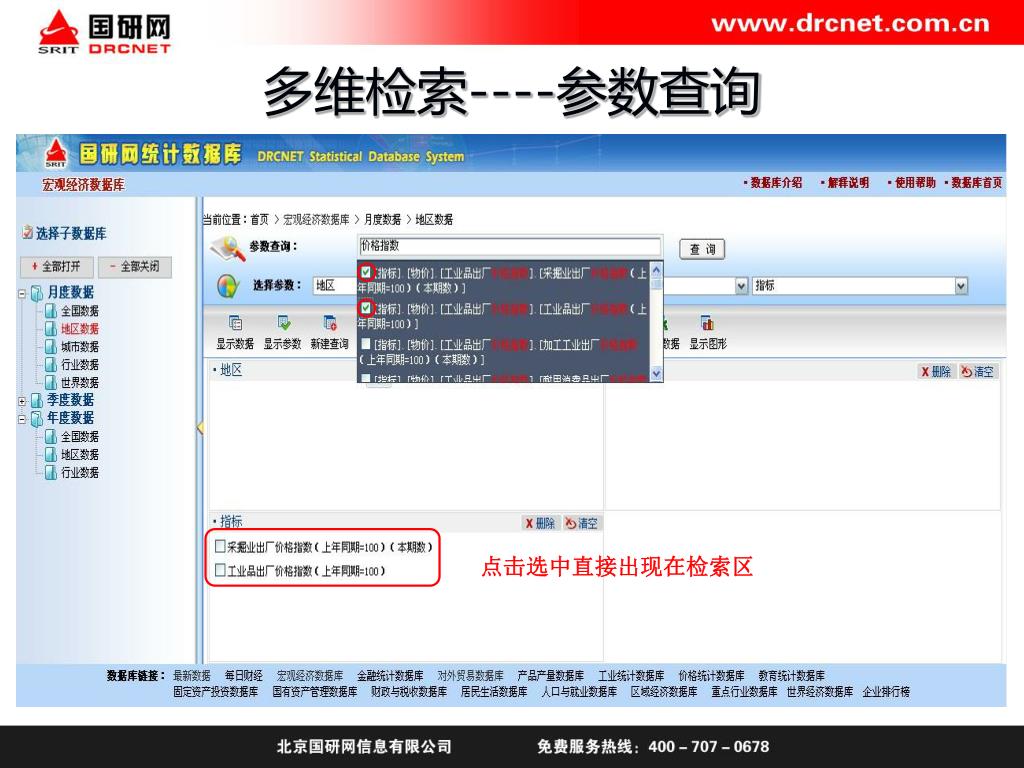
Task: Click the 选择子数据库 header icon
Action: 27,232
